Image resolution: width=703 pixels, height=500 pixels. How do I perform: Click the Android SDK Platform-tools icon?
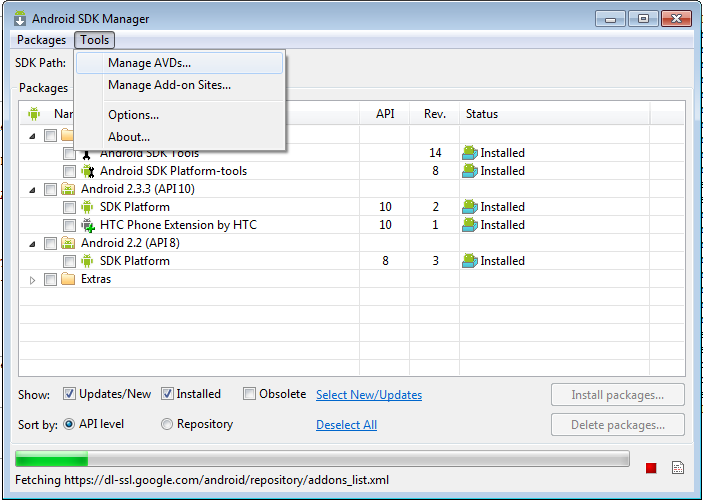point(87,171)
